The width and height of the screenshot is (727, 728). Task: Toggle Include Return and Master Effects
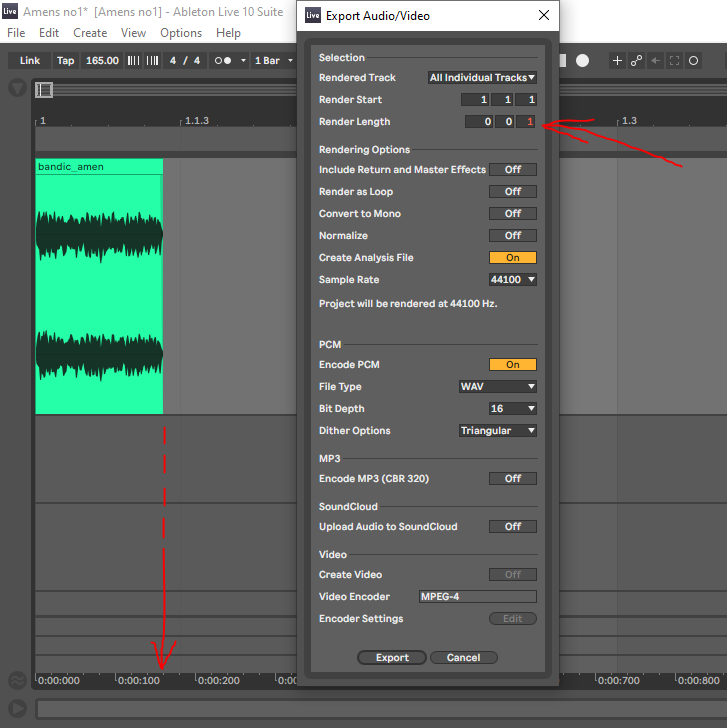pos(512,170)
